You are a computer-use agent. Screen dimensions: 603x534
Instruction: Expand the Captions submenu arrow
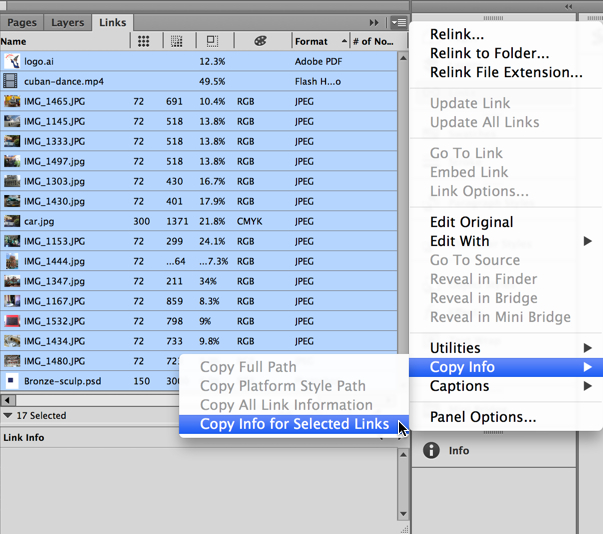(x=587, y=386)
